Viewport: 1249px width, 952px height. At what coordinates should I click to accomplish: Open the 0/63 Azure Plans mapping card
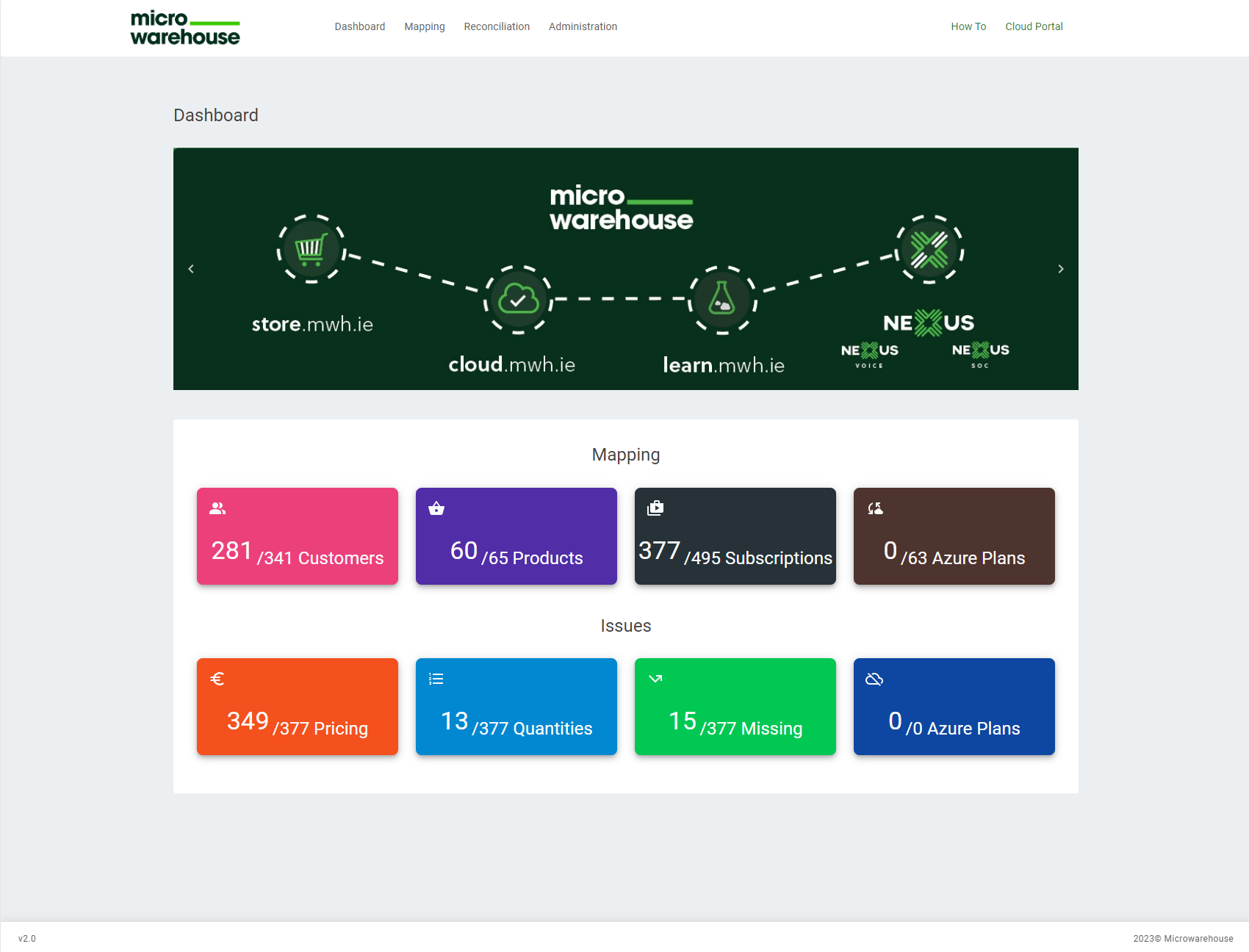(x=954, y=536)
